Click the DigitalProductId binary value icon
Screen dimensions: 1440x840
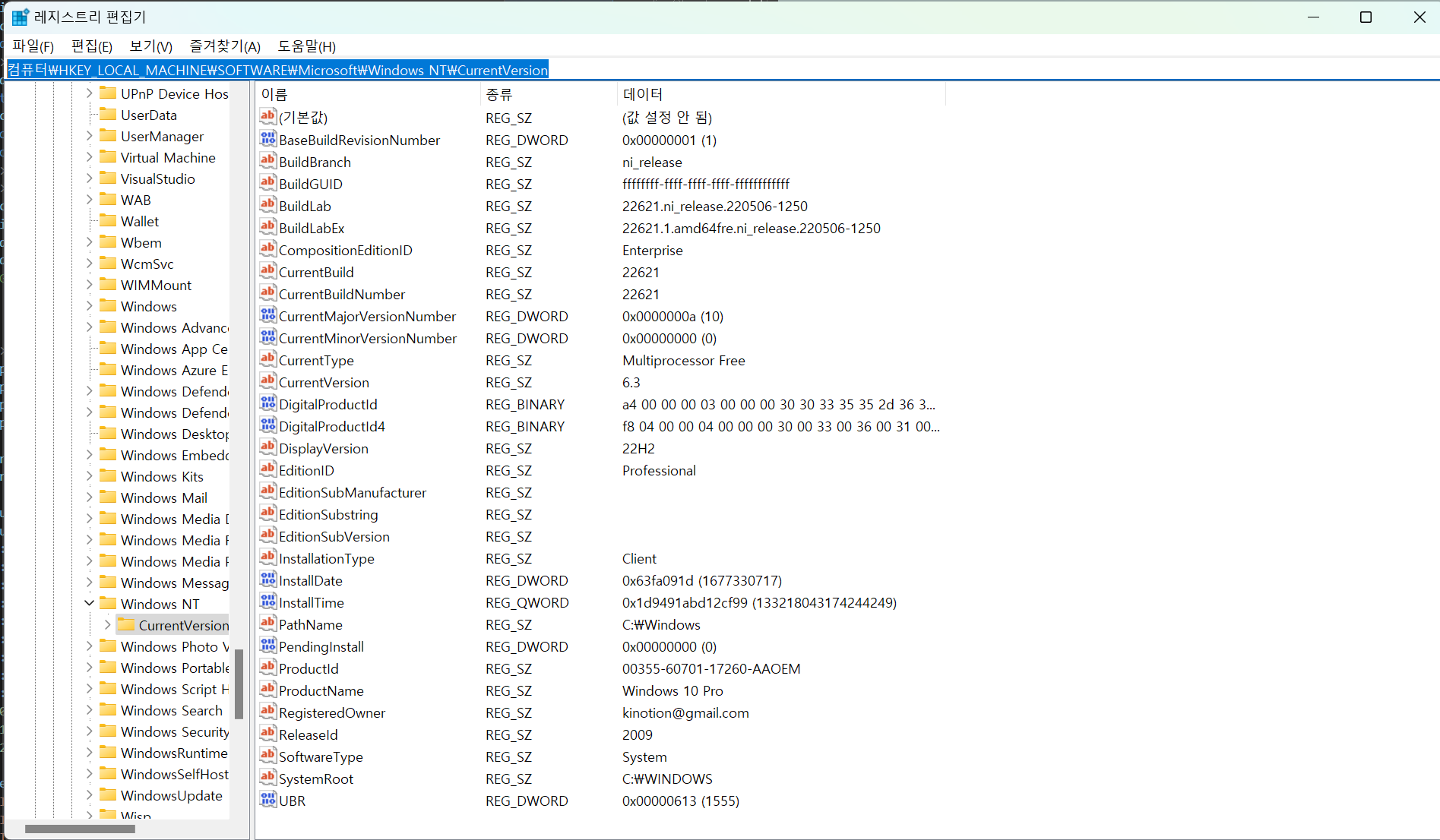267,403
